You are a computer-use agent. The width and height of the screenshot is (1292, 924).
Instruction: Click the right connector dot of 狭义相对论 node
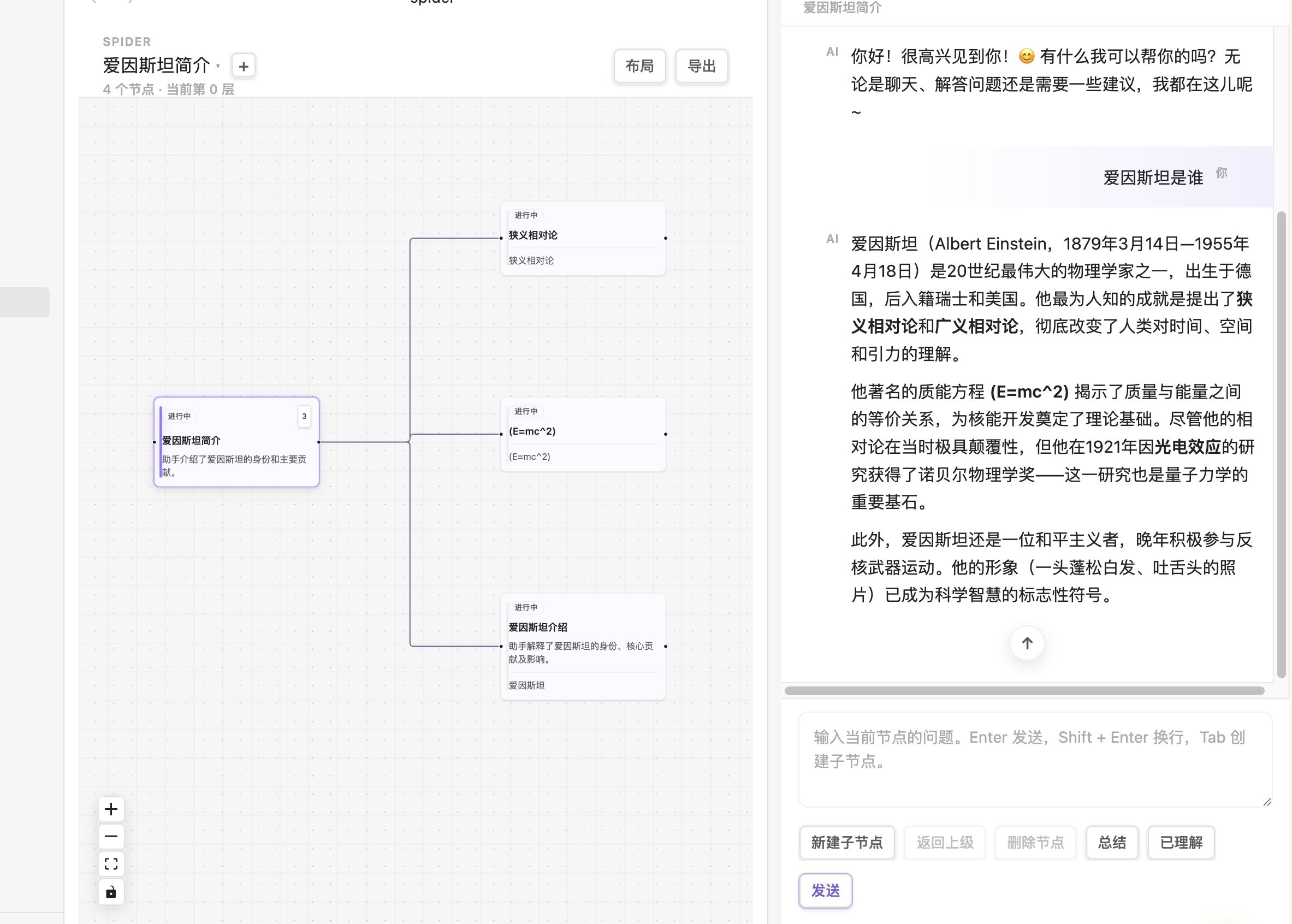click(x=666, y=239)
